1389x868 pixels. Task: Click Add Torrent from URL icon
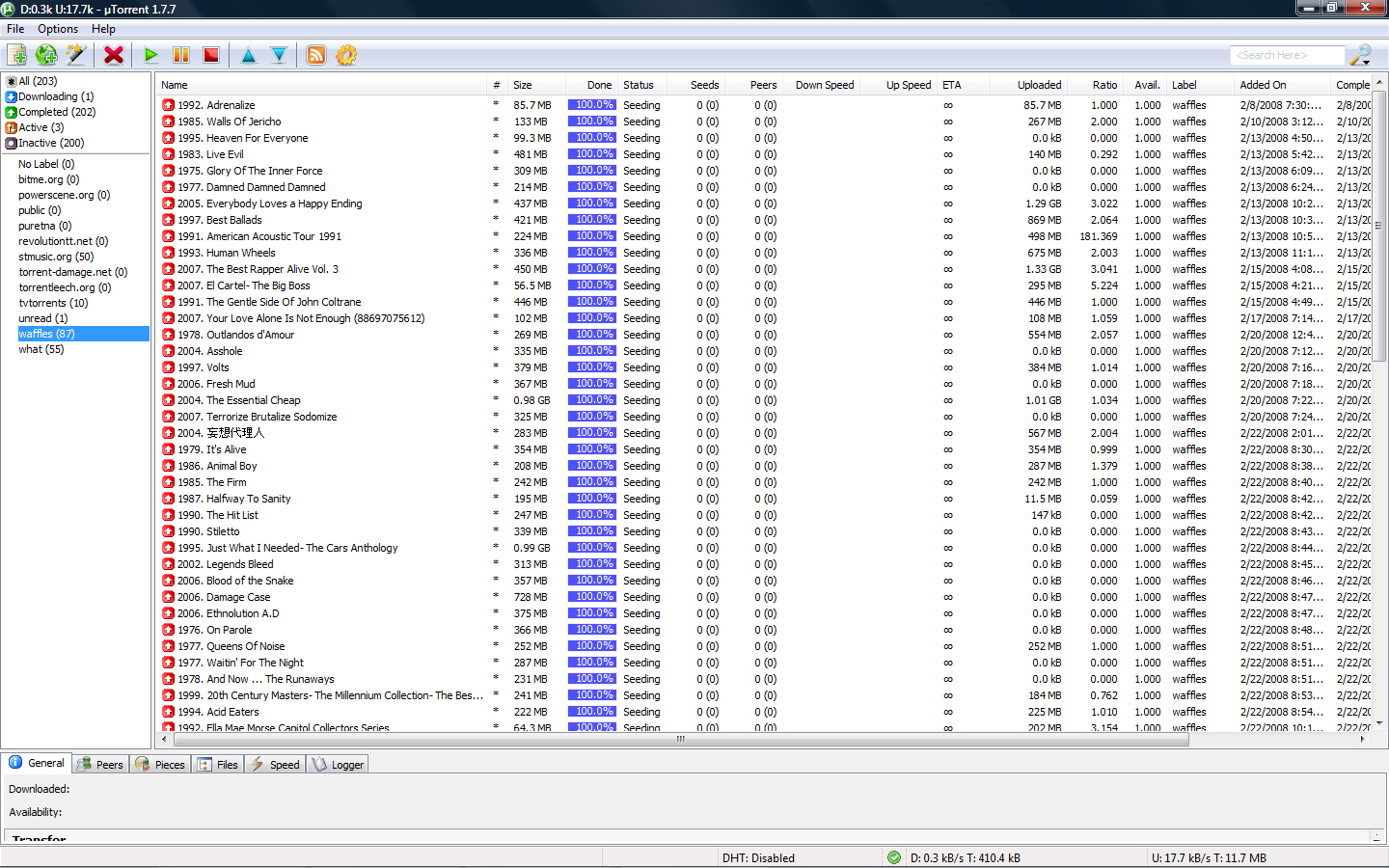tap(46, 55)
